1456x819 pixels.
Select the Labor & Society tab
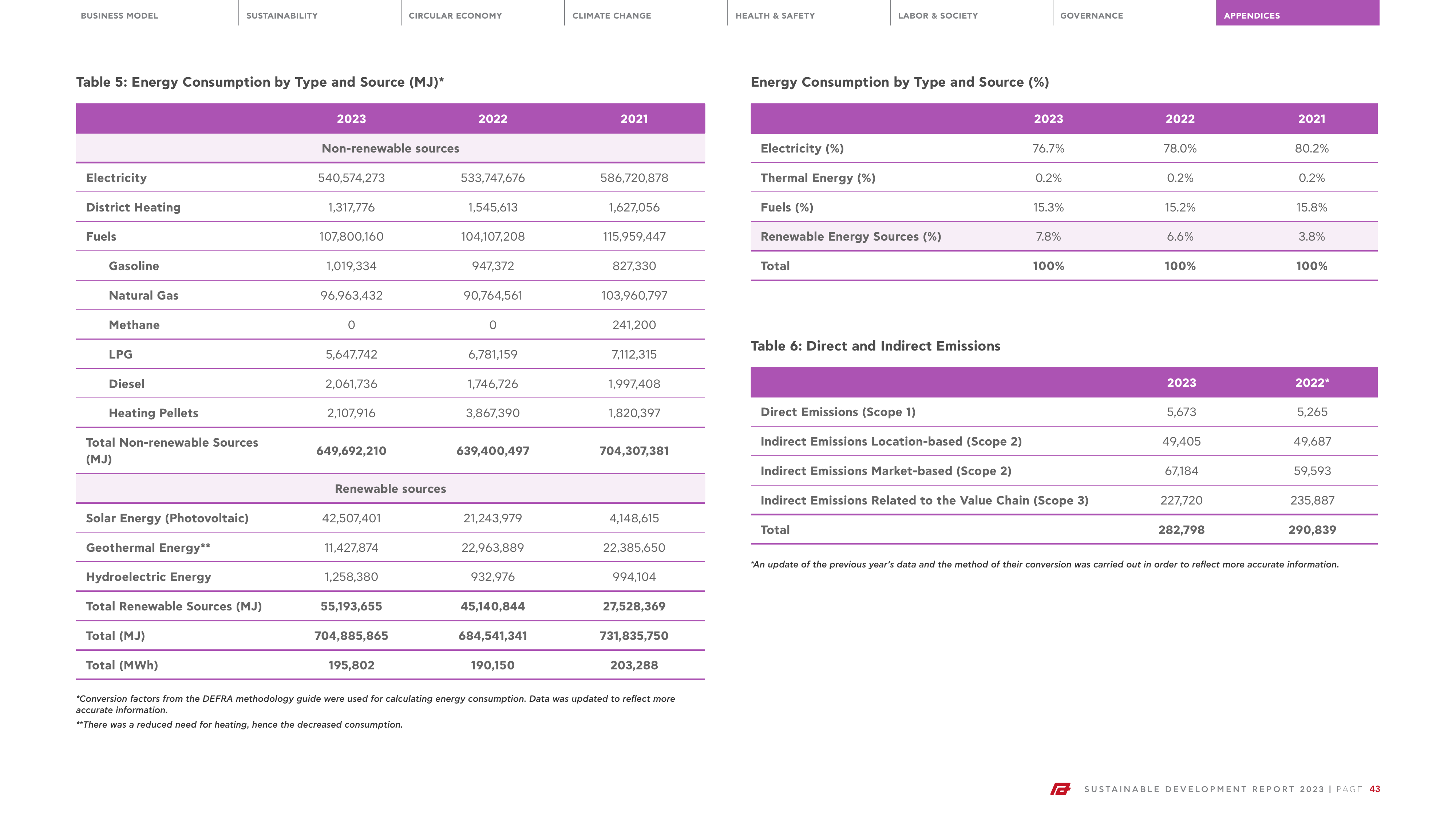[938, 16]
